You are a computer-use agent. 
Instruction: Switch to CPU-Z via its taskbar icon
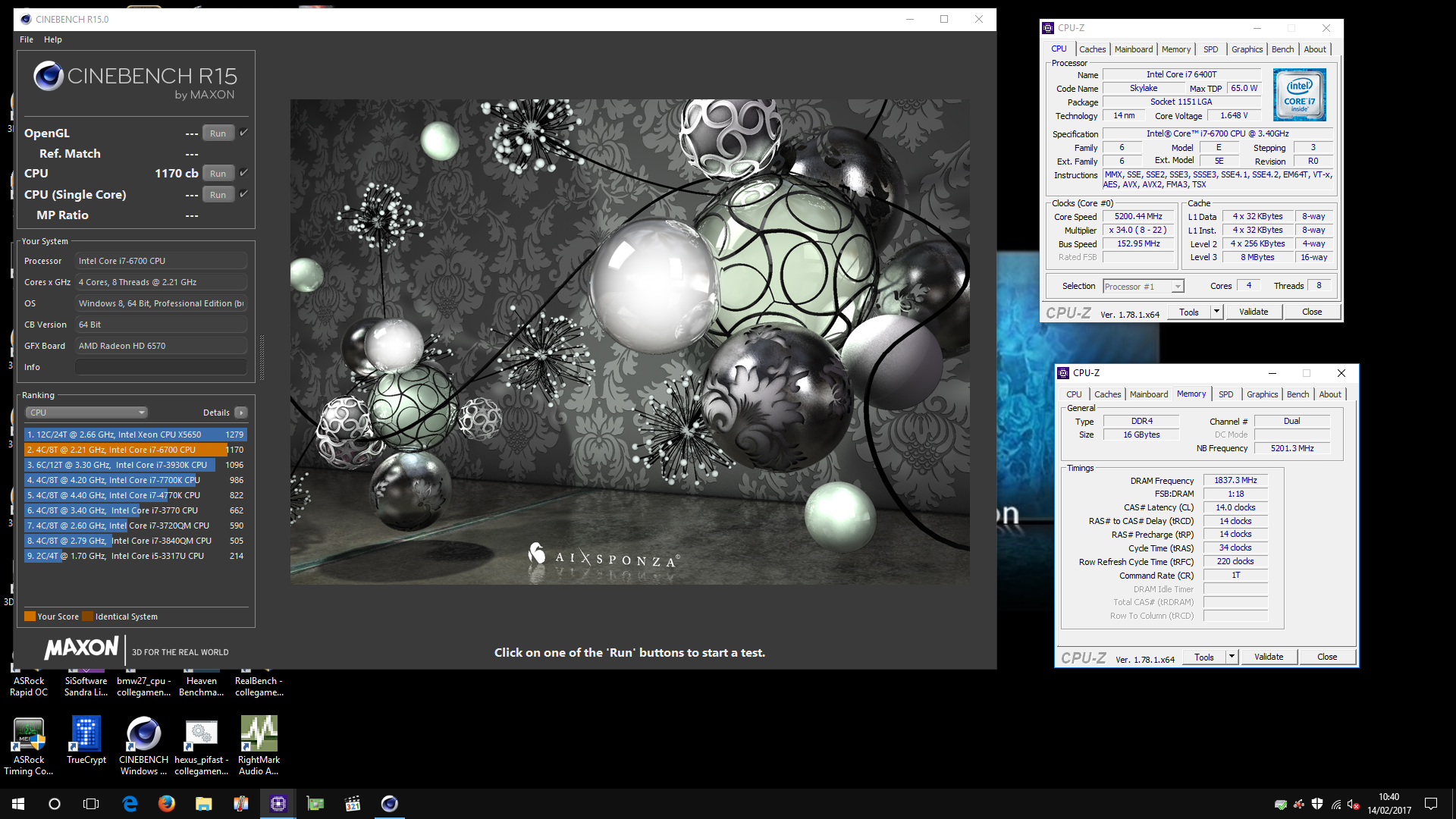(278, 804)
